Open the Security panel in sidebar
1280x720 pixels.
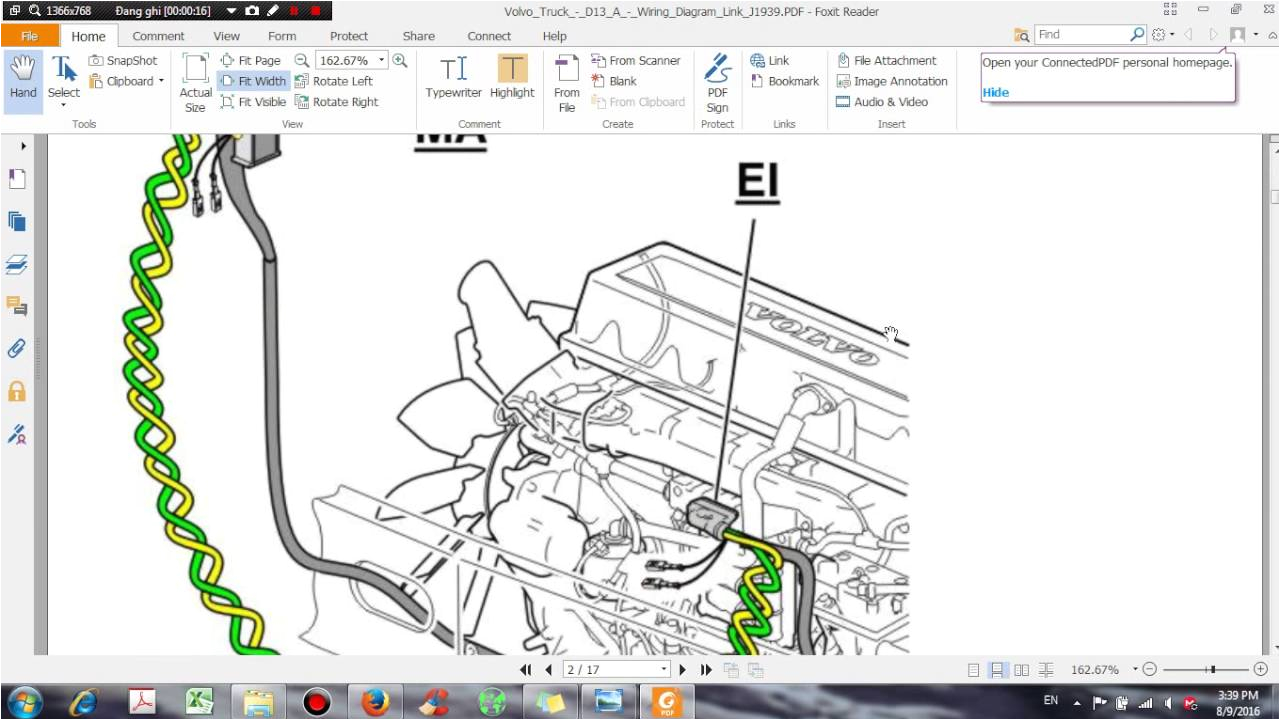pyautogui.click(x=17, y=391)
